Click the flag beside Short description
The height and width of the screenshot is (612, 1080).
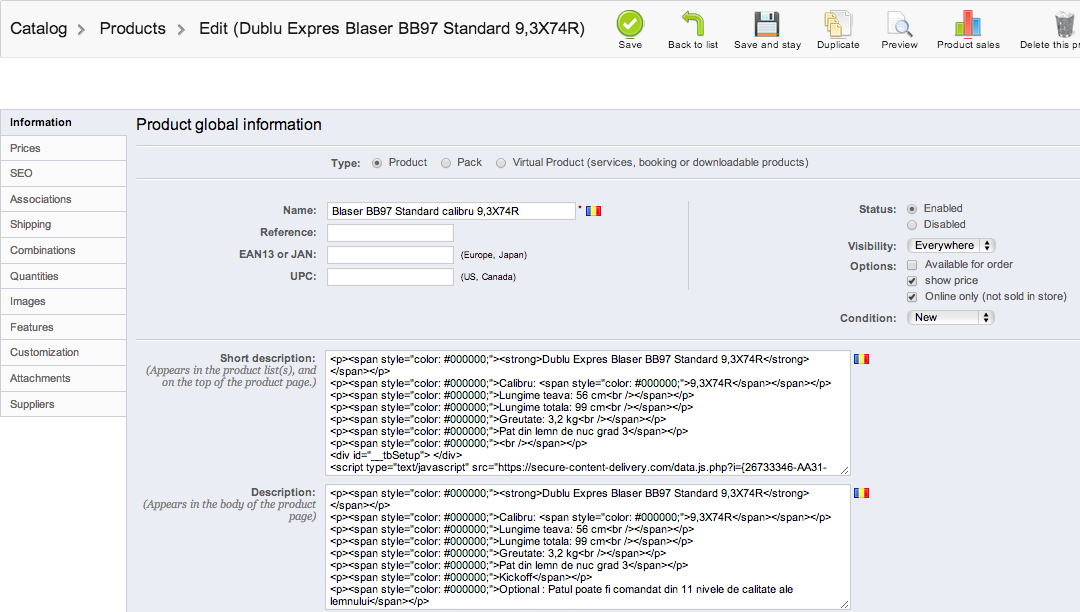click(x=861, y=359)
